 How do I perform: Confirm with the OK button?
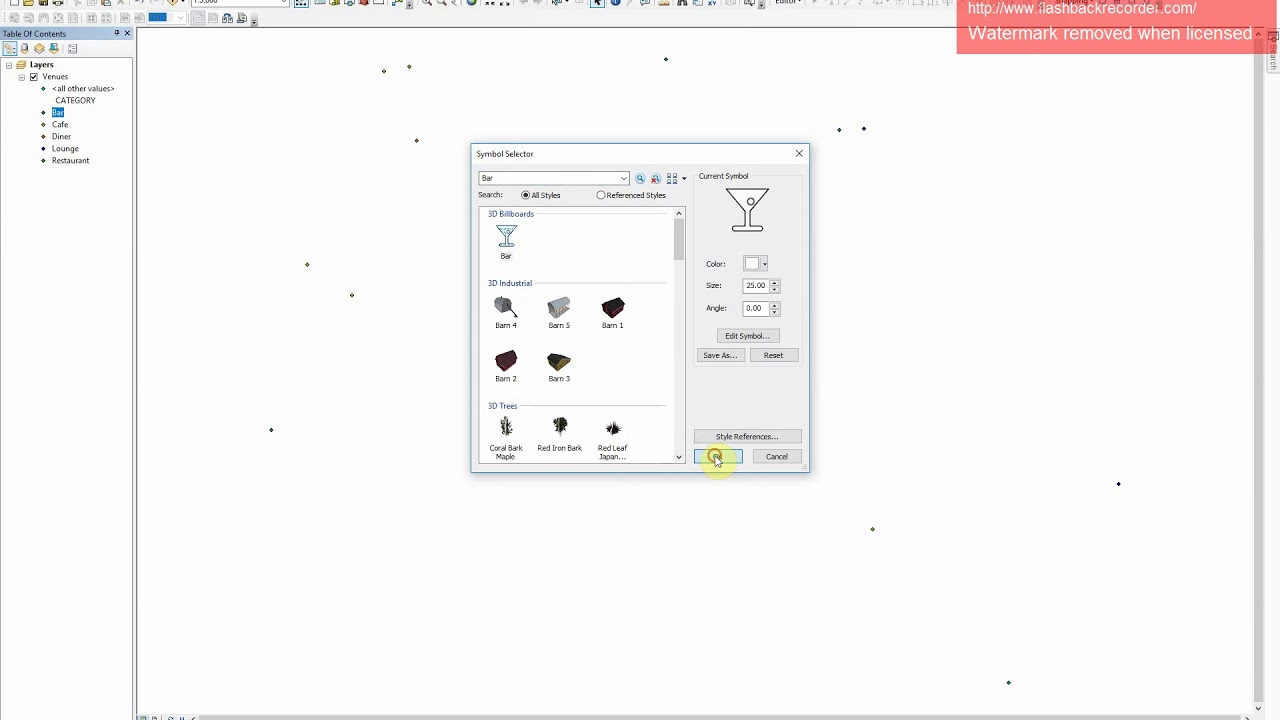pyautogui.click(x=718, y=456)
